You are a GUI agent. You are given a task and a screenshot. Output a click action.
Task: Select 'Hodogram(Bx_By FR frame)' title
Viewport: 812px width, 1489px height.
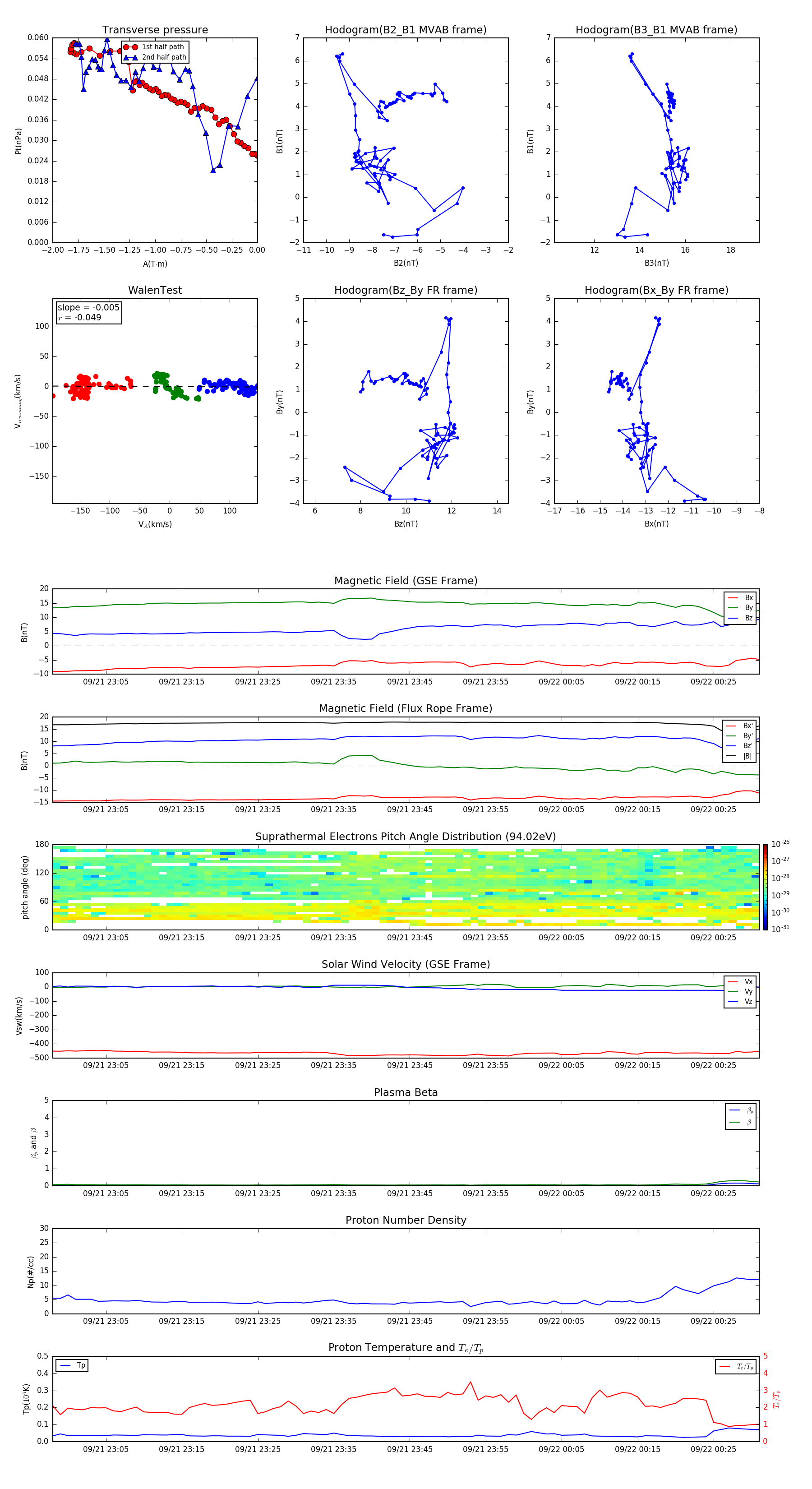[656, 290]
